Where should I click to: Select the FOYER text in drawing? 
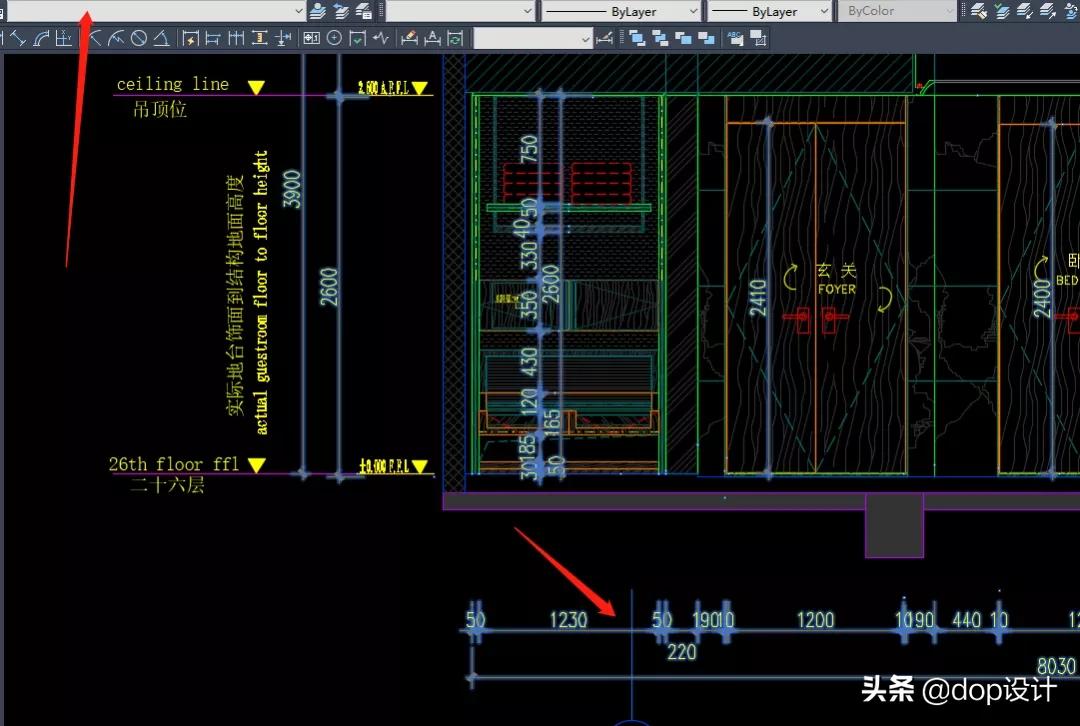[837, 289]
